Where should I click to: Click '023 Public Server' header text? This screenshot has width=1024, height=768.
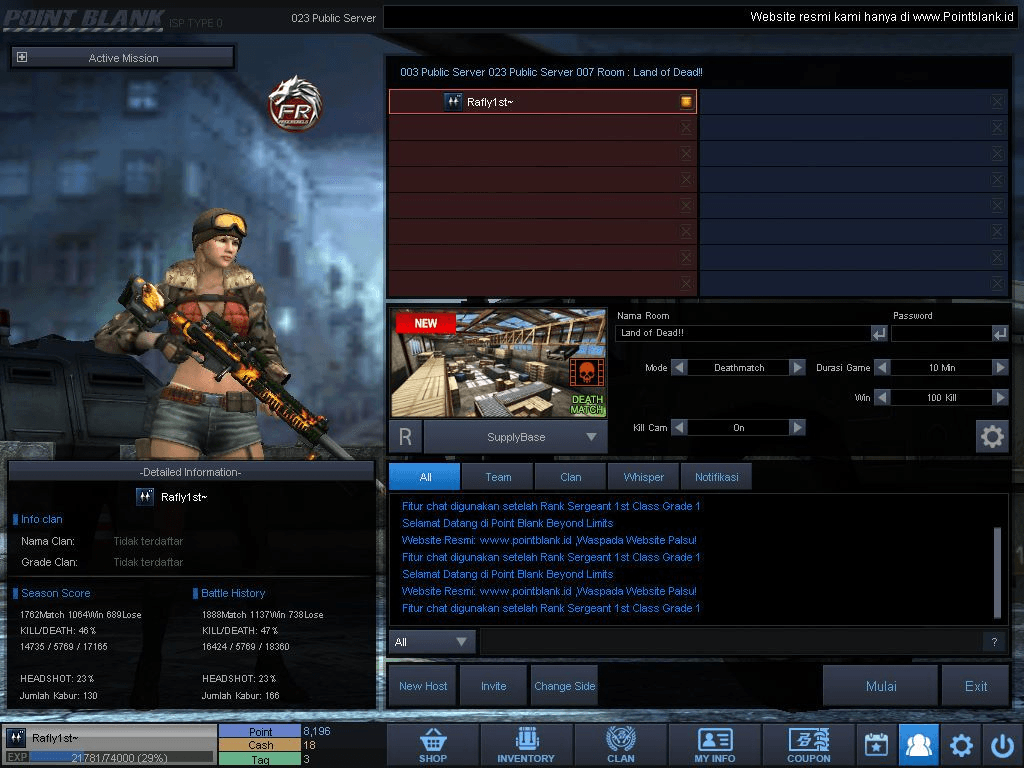coord(333,18)
